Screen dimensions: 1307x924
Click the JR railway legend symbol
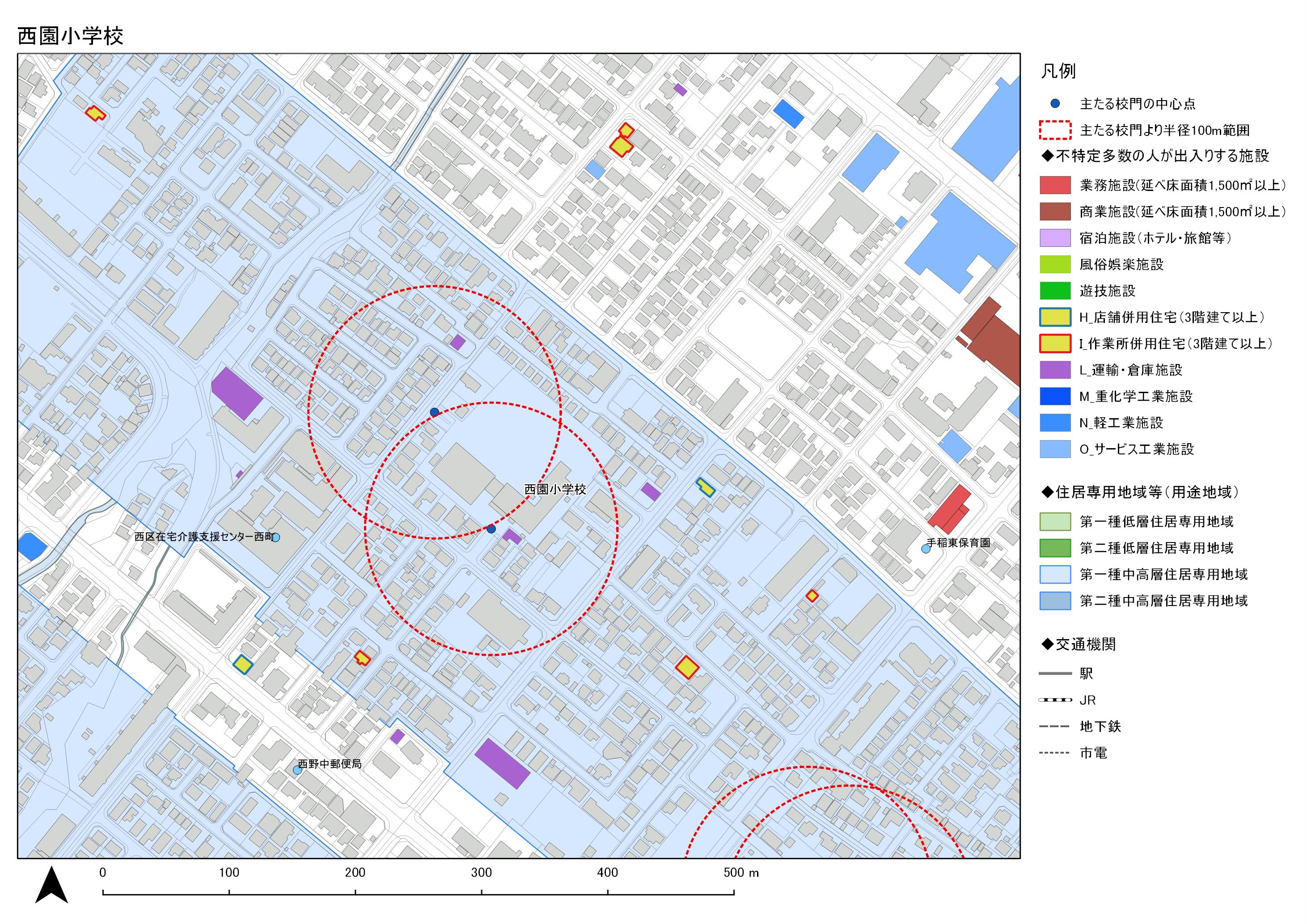pyautogui.click(x=1055, y=700)
